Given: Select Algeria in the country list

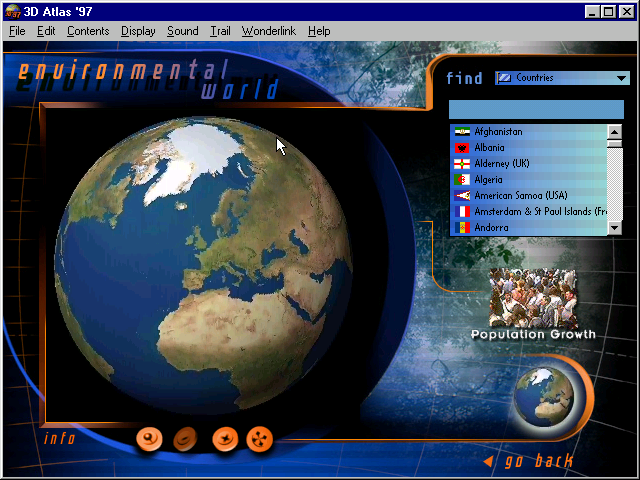Looking at the screenshot, I should (528, 180).
